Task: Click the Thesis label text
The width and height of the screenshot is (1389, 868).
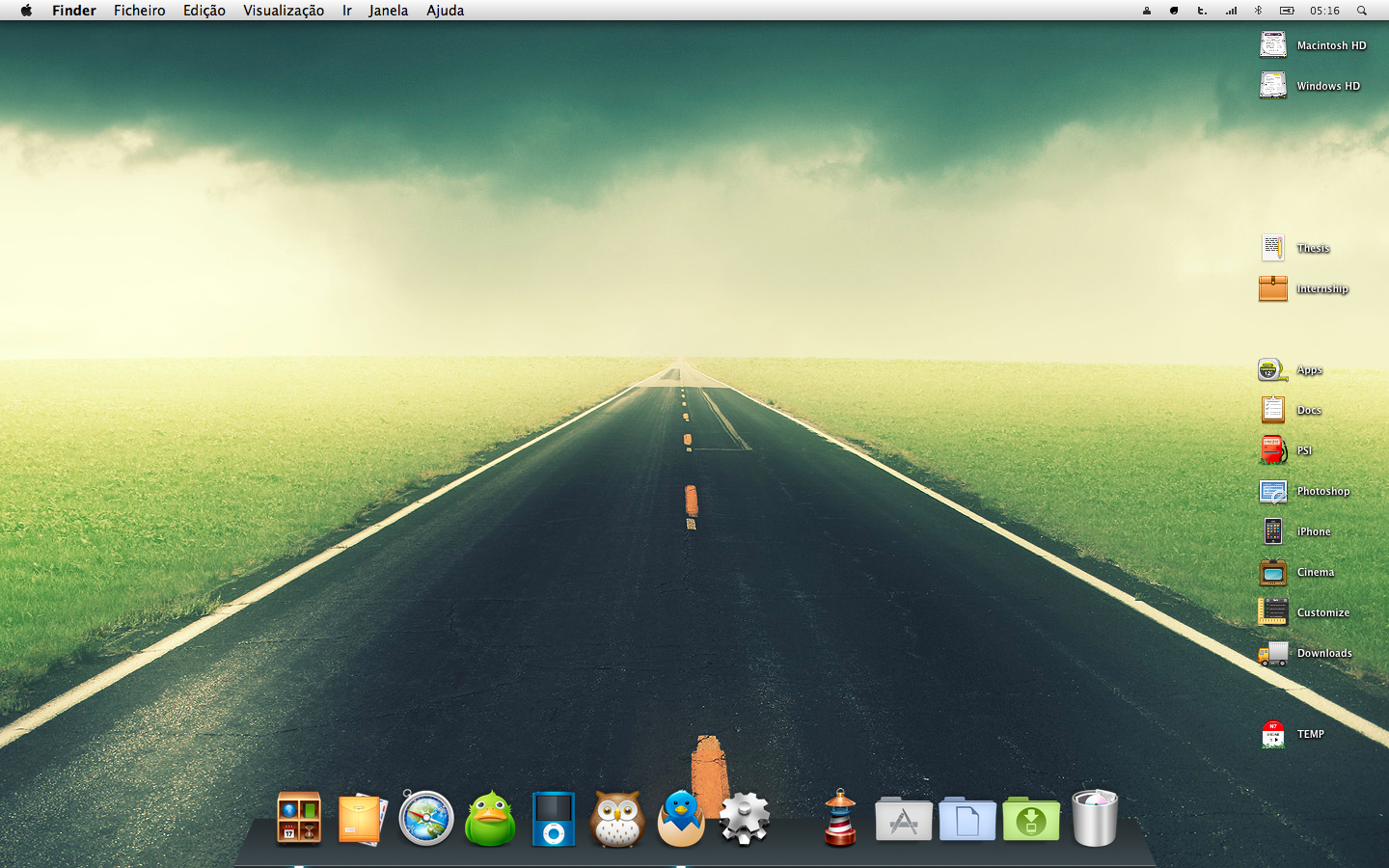Action: 1313,248
